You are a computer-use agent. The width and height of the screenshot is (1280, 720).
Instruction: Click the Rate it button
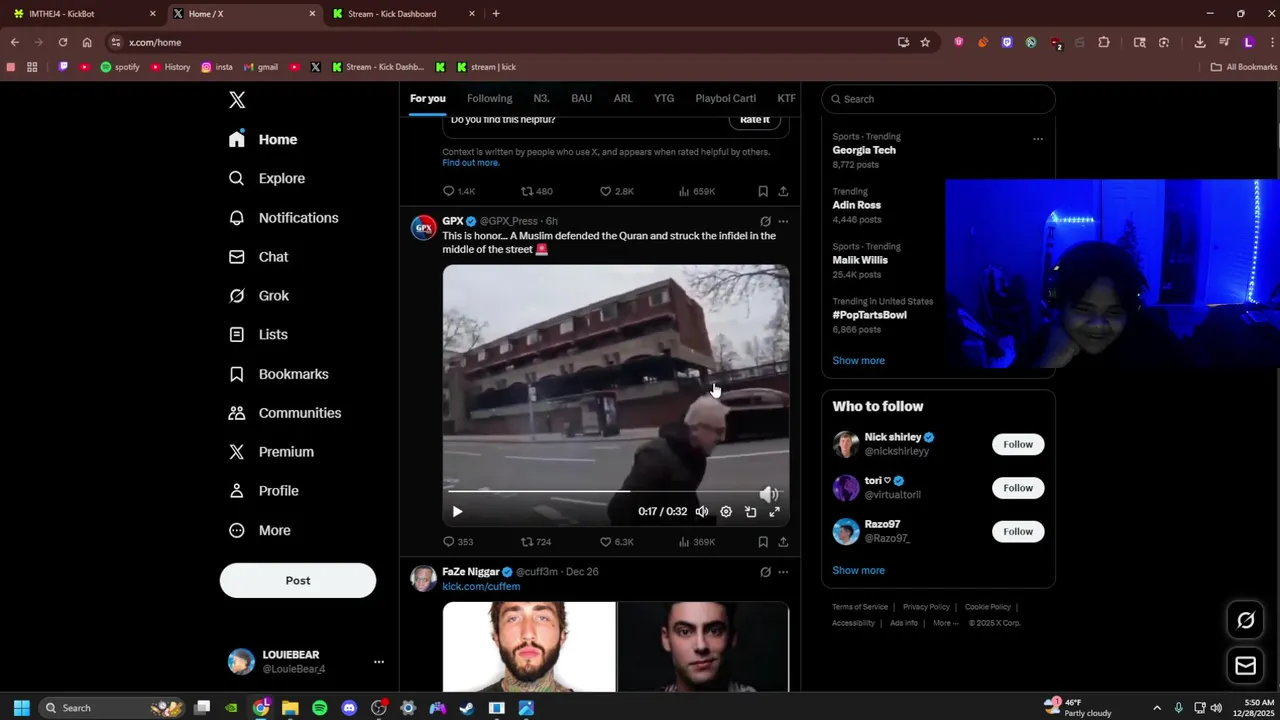(755, 120)
